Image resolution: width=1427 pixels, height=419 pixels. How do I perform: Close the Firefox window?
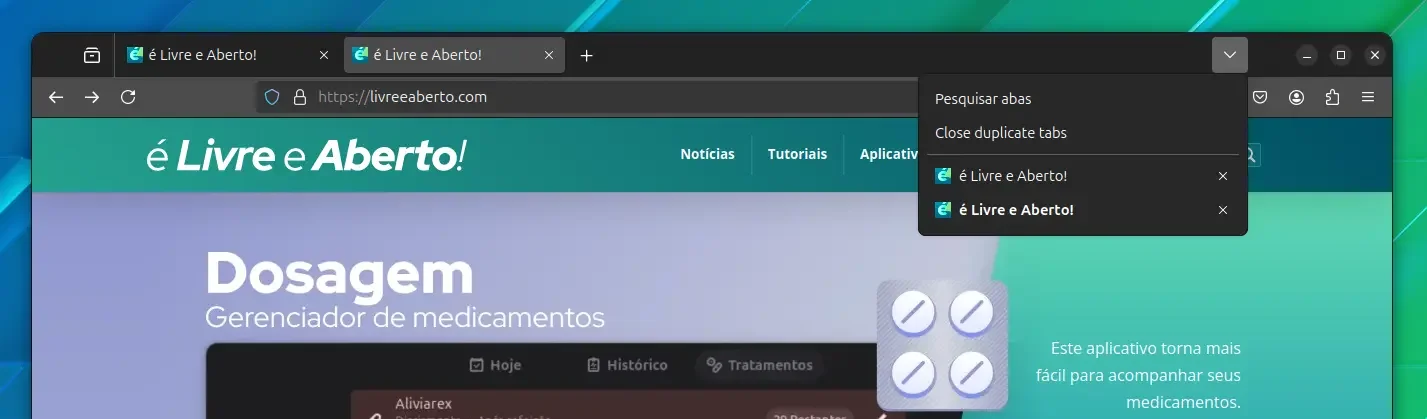click(1375, 55)
